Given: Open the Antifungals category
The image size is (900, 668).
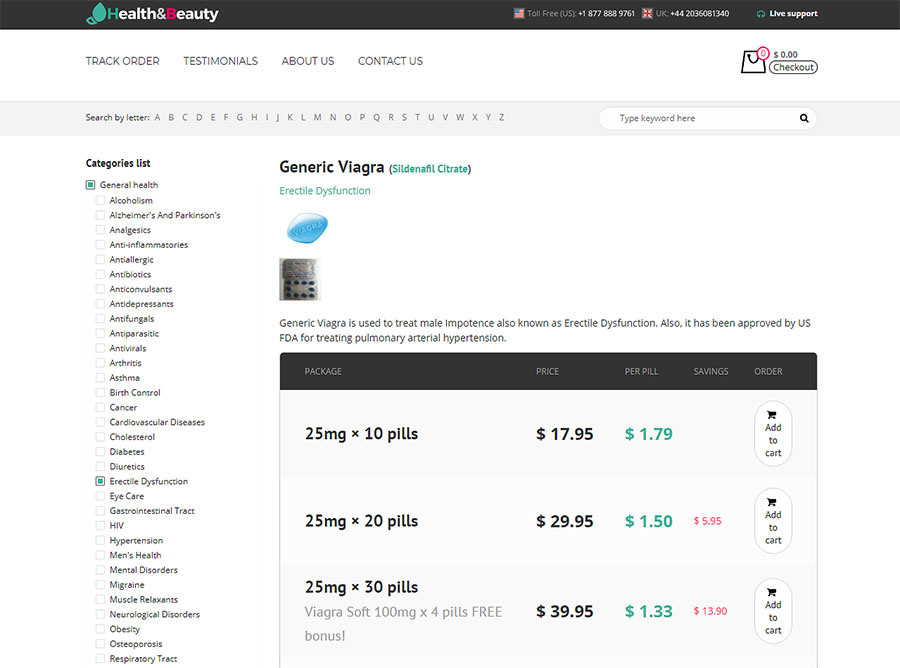Looking at the screenshot, I should click(131, 319).
